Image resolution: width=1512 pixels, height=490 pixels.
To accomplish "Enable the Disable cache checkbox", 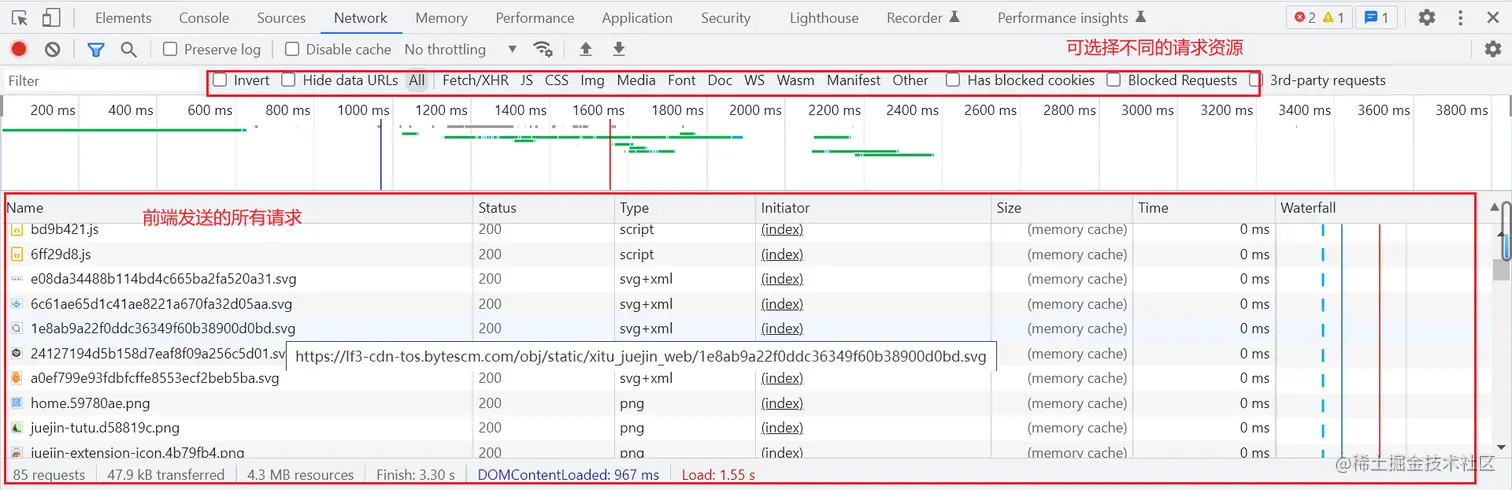I will pyautogui.click(x=292, y=49).
